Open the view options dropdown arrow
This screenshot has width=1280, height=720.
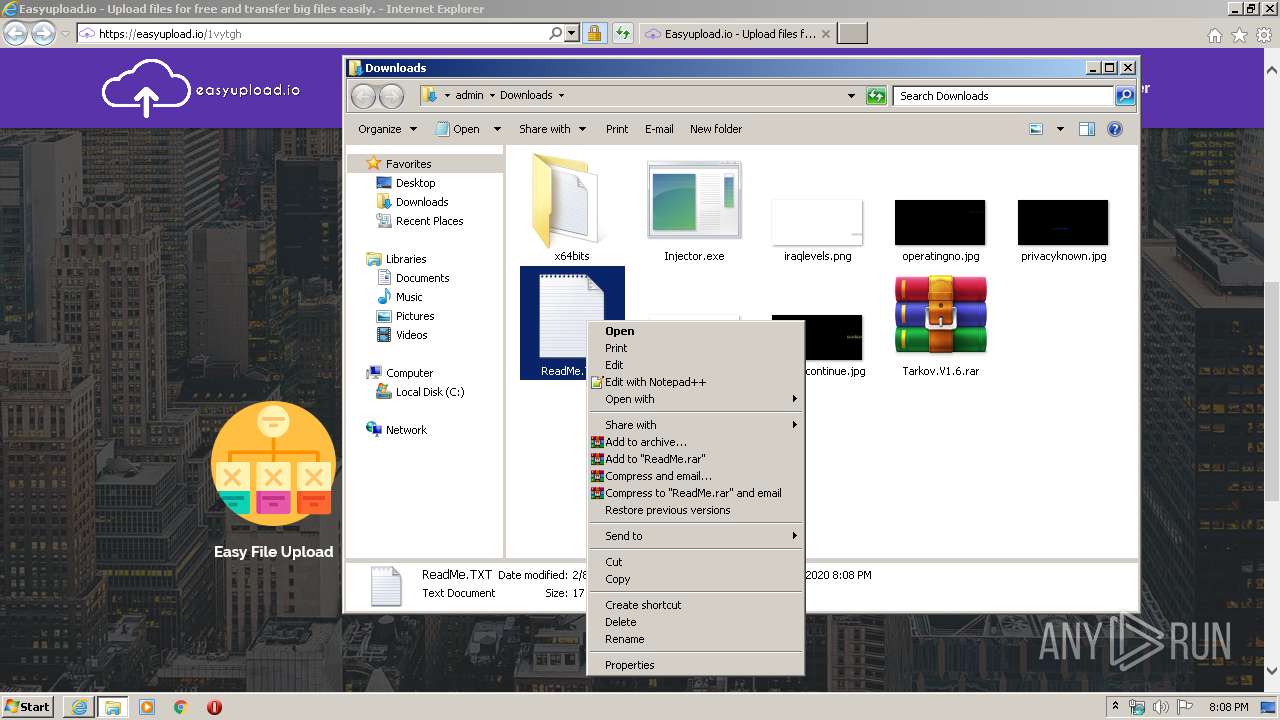[x=1060, y=129]
